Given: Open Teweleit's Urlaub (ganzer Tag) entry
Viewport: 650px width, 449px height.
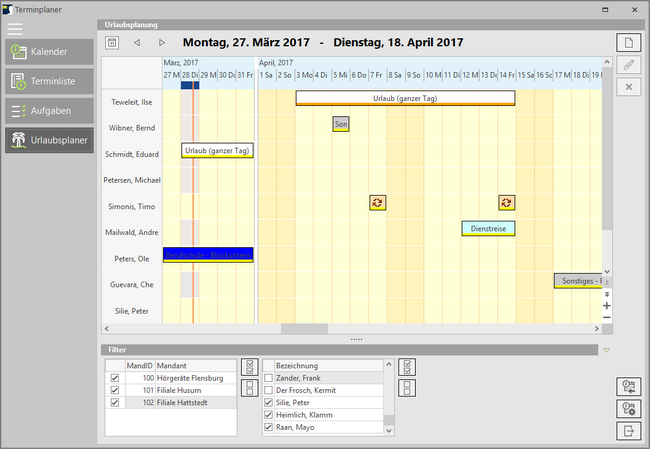Looking at the screenshot, I should (x=404, y=98).
